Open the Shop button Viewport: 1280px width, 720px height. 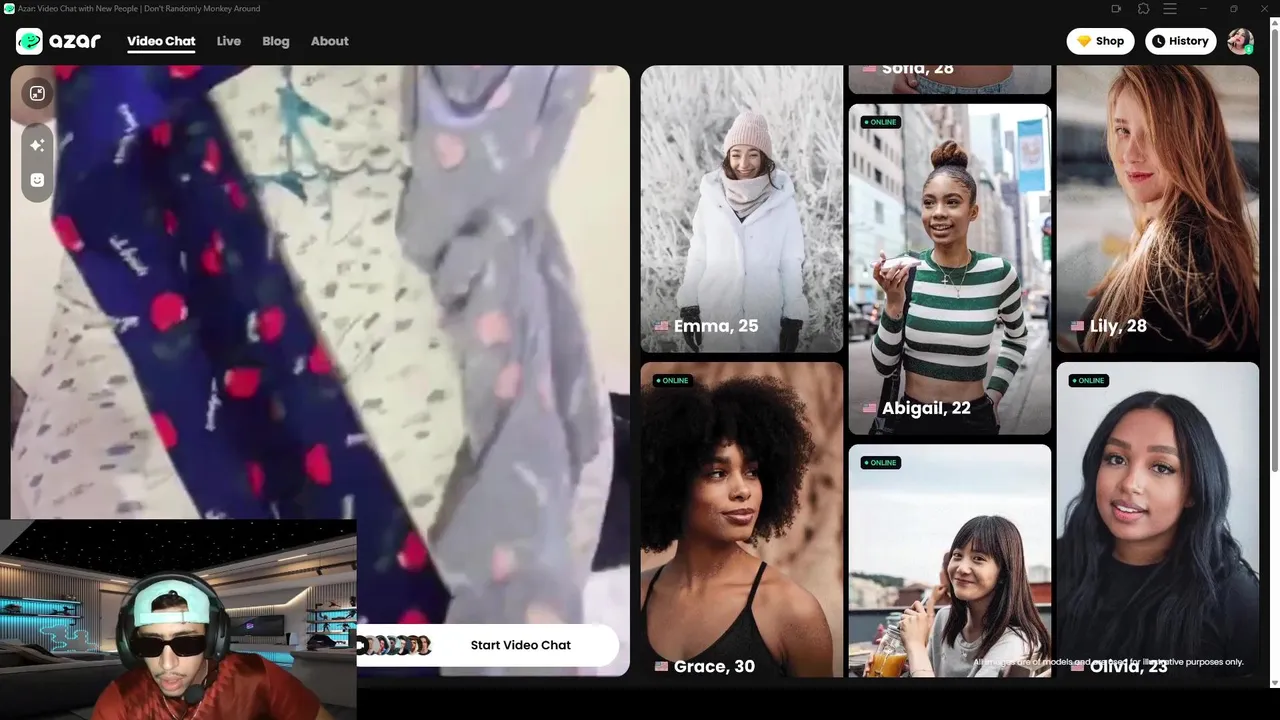(x=1100, y=41)
